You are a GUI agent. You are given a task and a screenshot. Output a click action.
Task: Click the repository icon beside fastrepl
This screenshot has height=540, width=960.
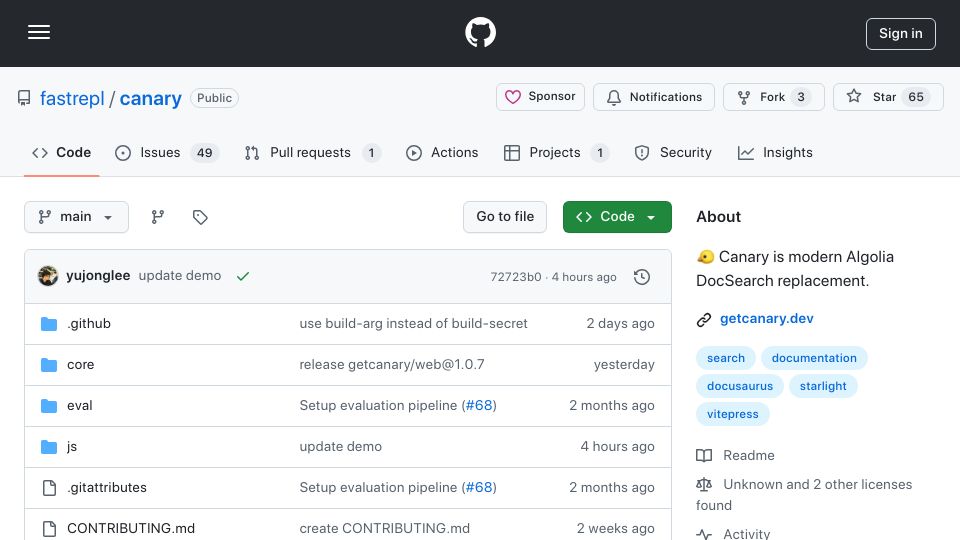pyautogui.click(x=24, y=98)
